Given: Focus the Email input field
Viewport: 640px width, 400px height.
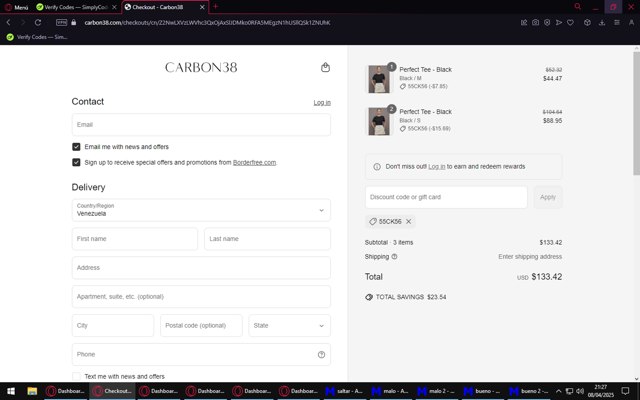Looking at the screenshot, I should coord(201,124).
